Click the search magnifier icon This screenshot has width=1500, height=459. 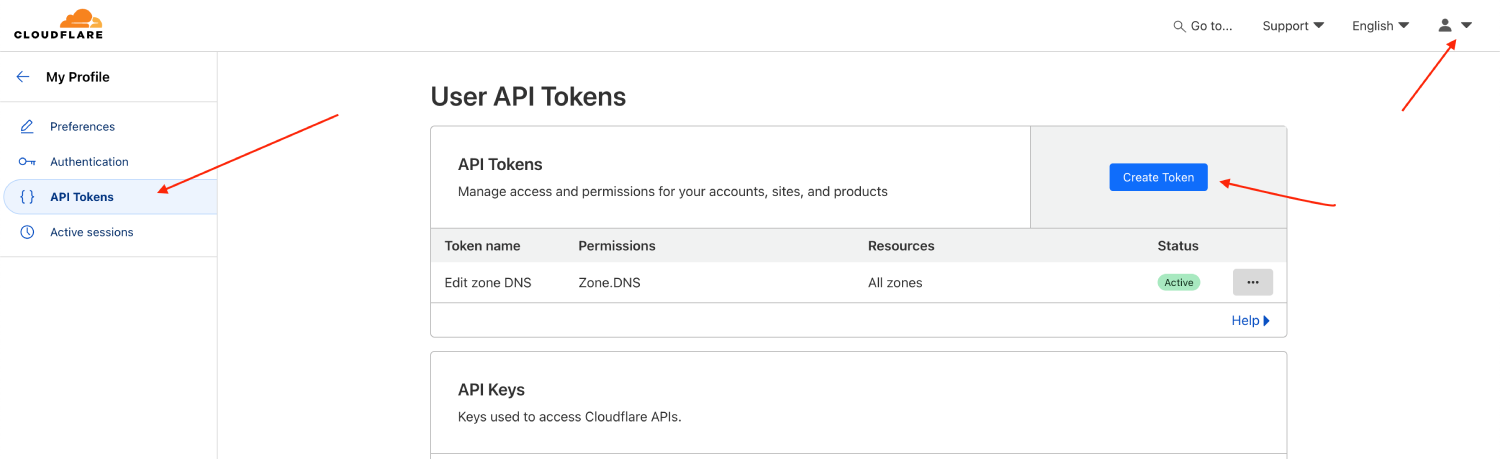click(x=1179, y=26)
